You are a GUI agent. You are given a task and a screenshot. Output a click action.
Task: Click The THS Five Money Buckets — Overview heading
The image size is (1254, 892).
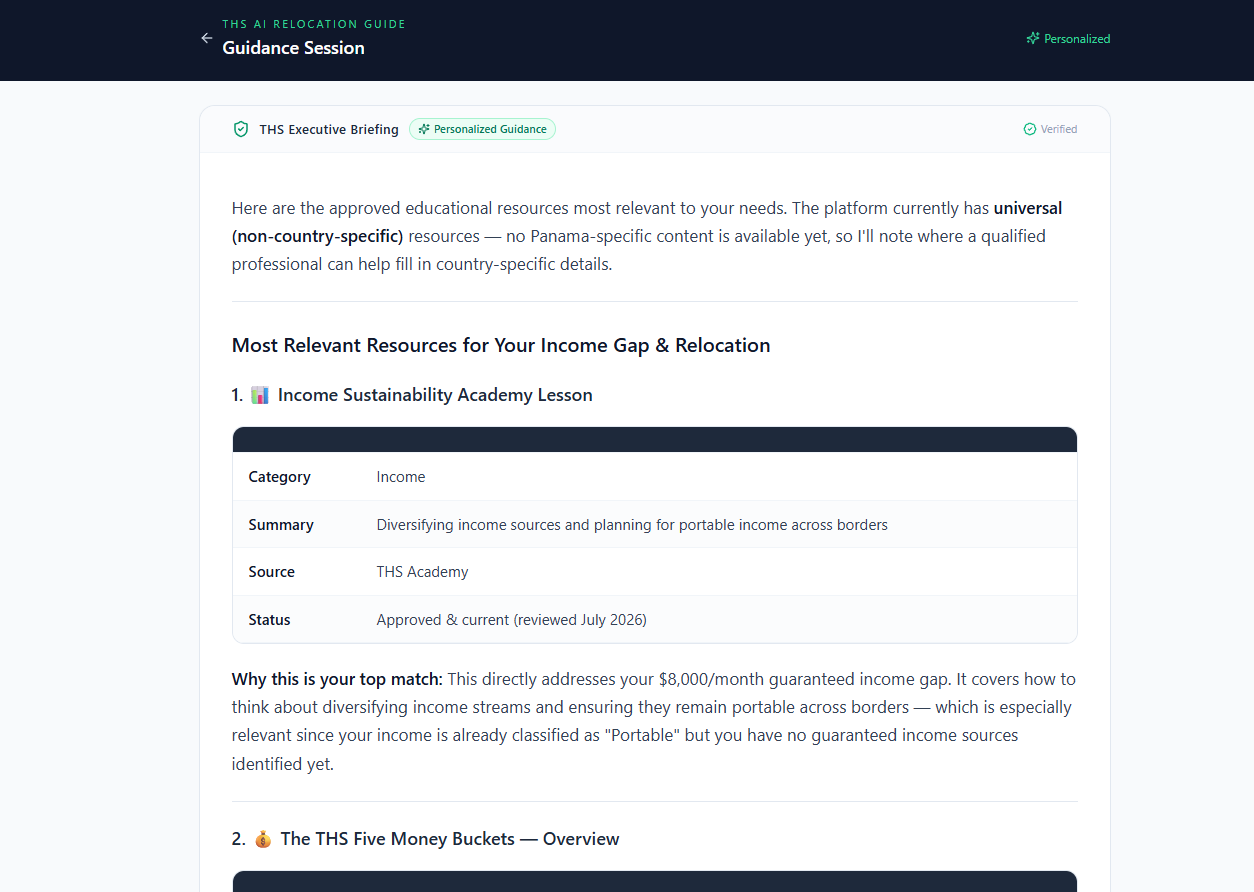(x=450, y=839)
